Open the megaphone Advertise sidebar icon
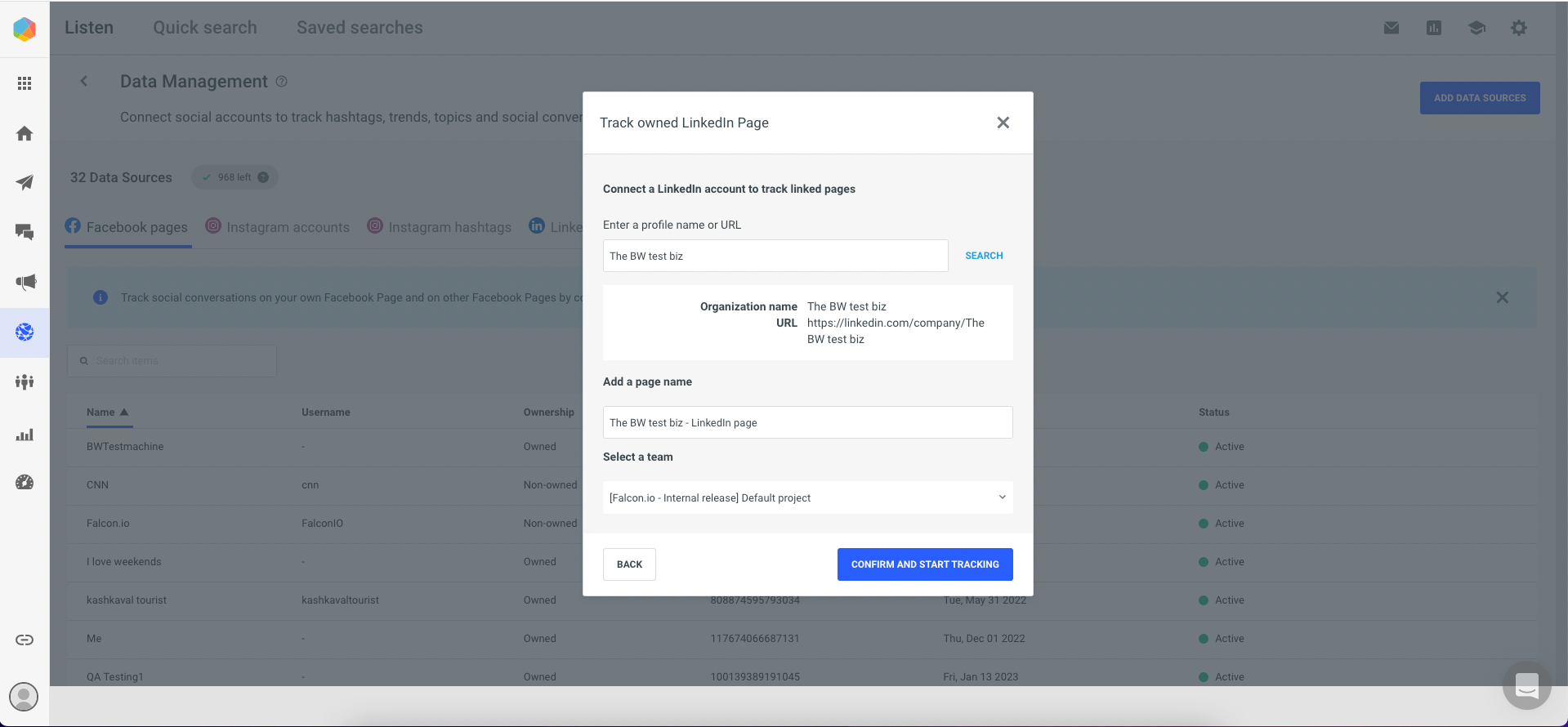 pyautogui.click(x=25, y=282)
